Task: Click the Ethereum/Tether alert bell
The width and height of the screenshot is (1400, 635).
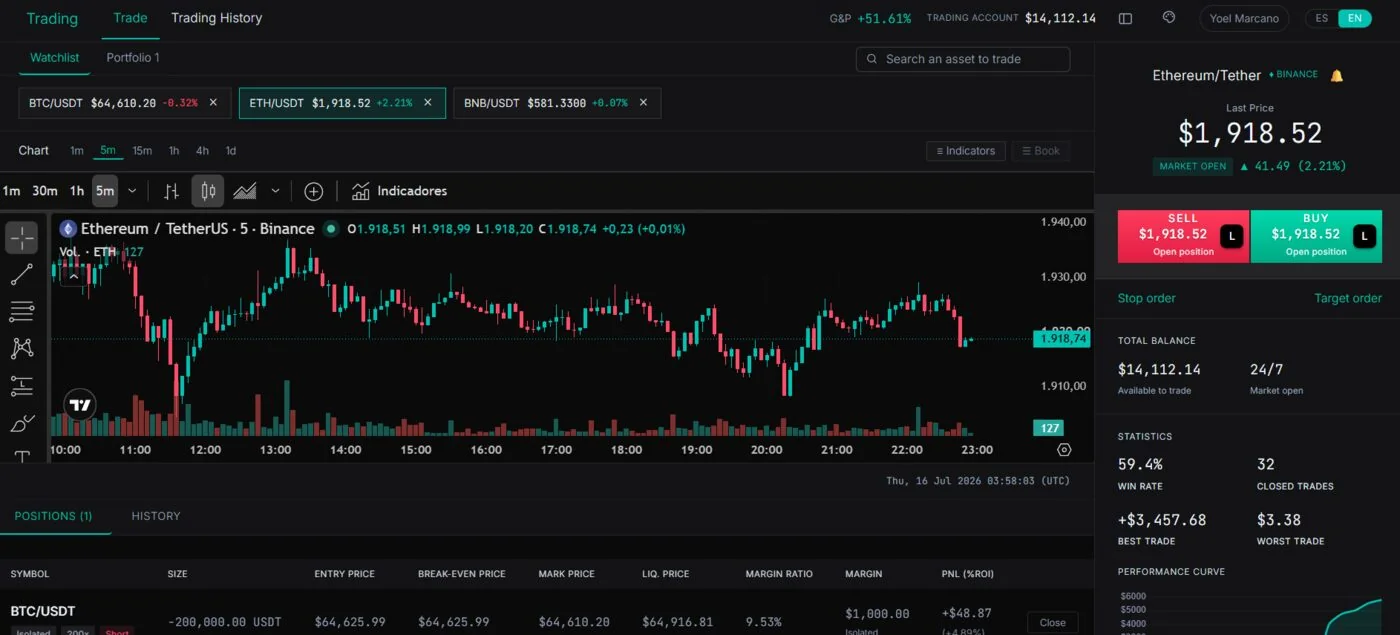Action: point(1337,75)
